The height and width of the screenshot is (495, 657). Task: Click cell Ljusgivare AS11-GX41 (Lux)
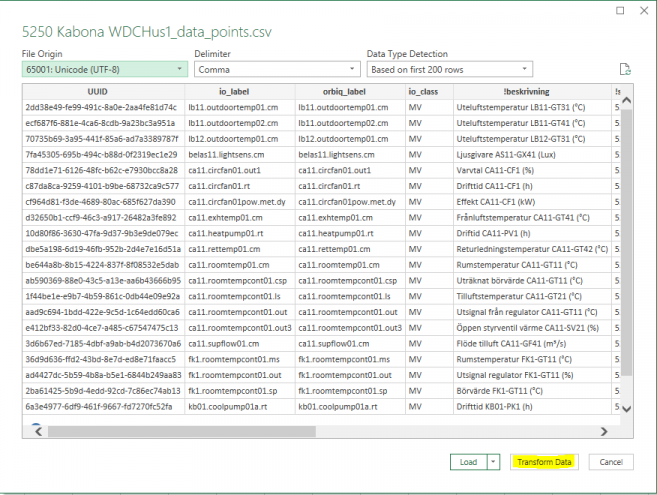[x=532, y=155]
